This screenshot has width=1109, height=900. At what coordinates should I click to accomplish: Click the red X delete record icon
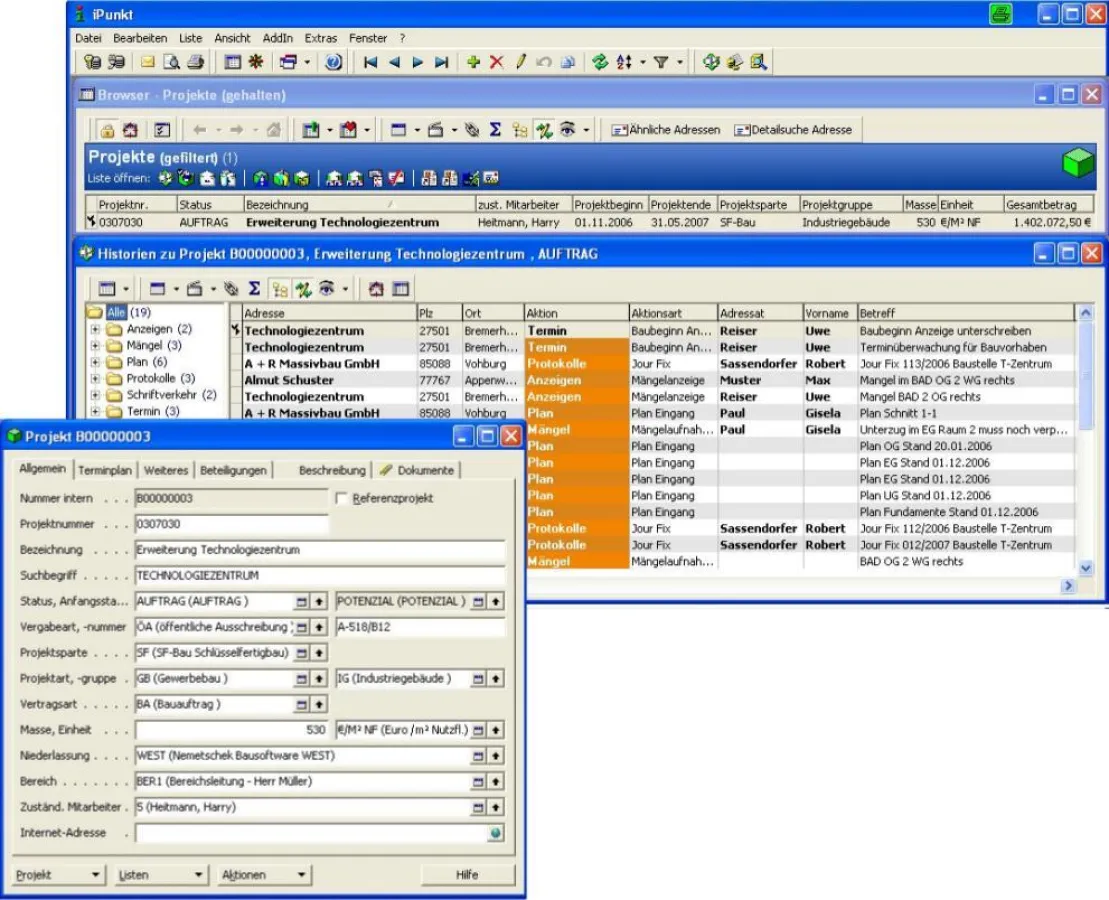click(496, 62)
